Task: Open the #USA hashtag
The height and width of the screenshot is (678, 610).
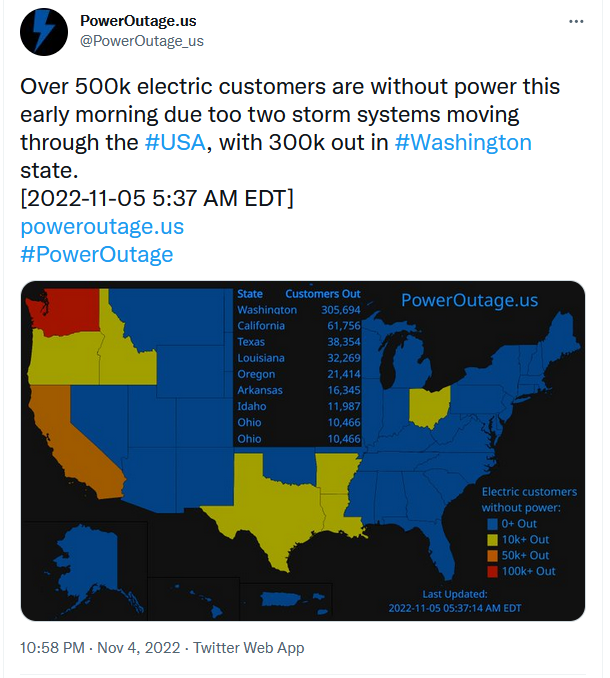Action: pos(176,142)
